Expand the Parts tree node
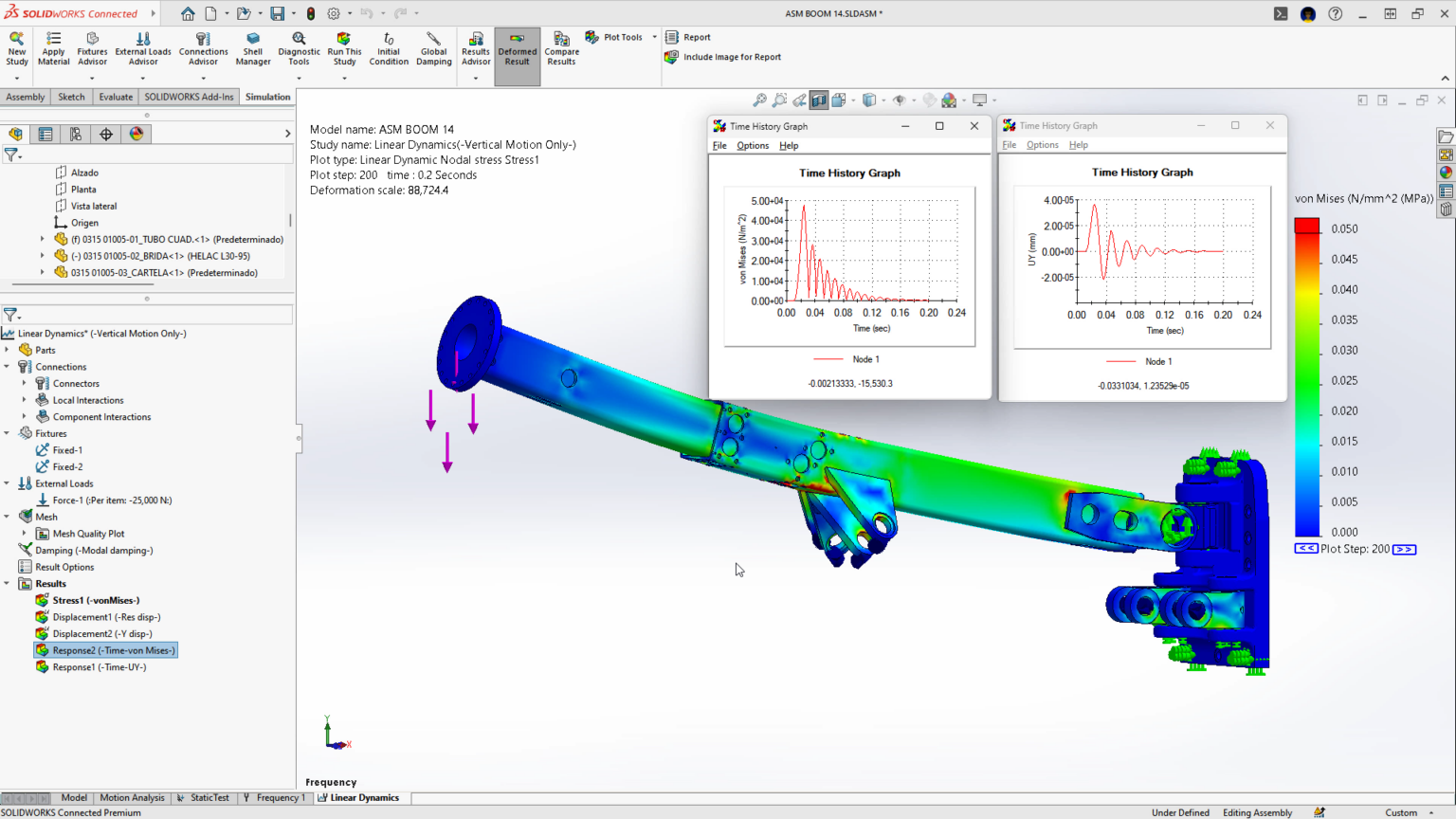Screen dimensions: 1456x819 (x=8, y=350)
